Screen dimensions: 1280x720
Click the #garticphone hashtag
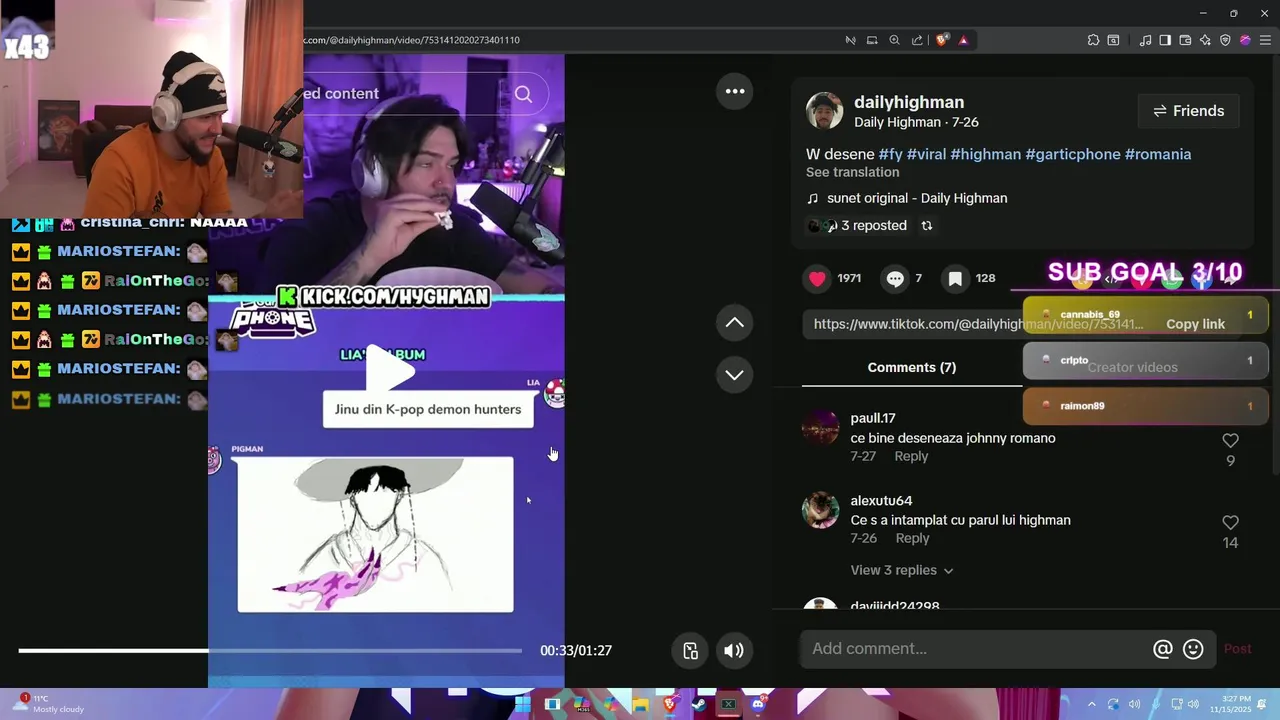click(x=1073, y=154)
